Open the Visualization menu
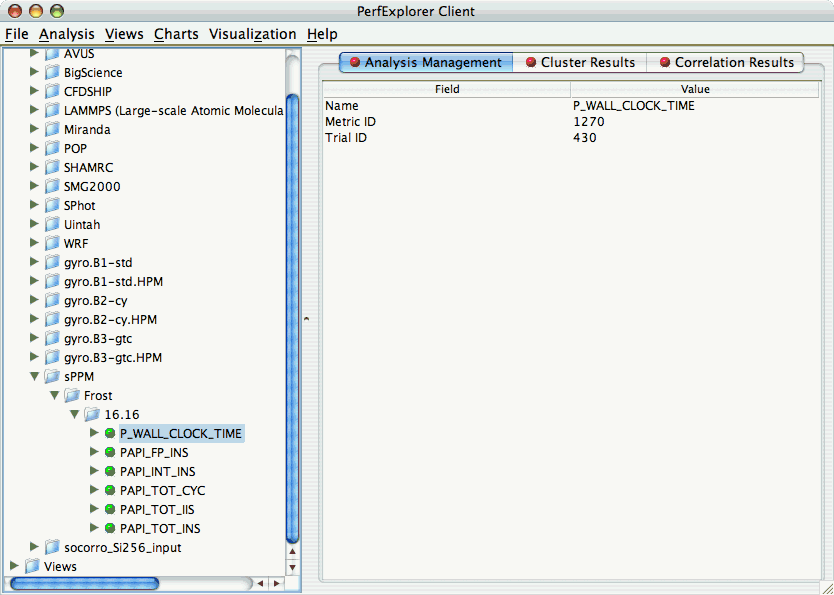 click(252, 34)
